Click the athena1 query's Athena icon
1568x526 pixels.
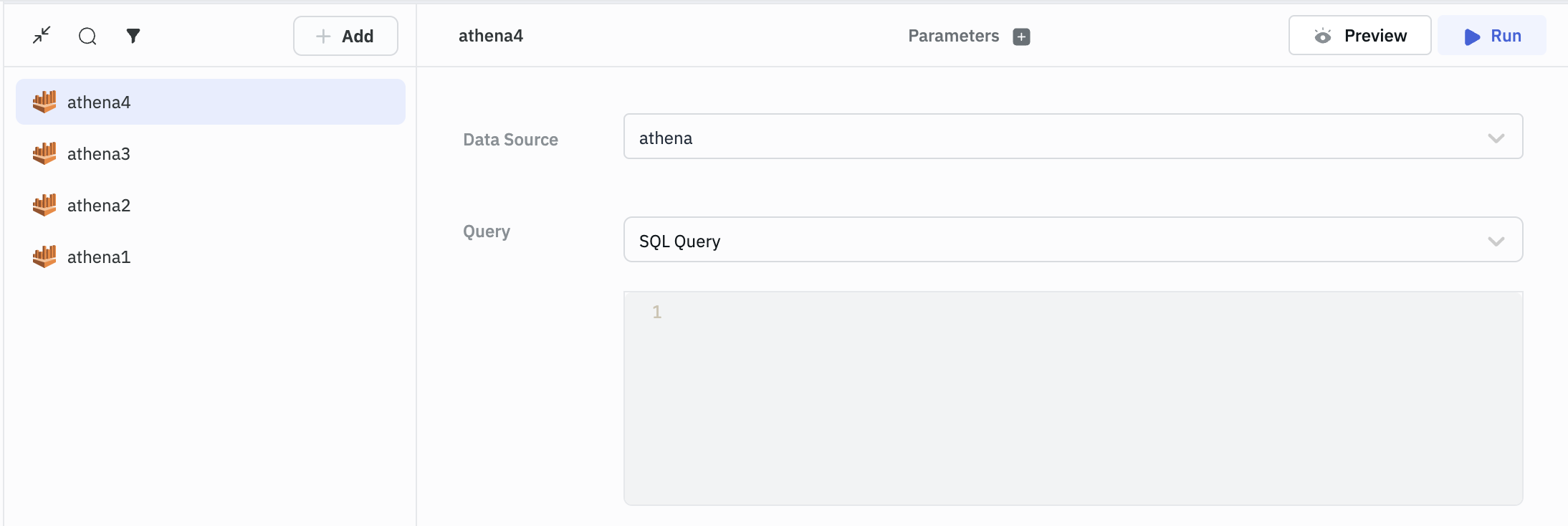(x=44, y=257)
